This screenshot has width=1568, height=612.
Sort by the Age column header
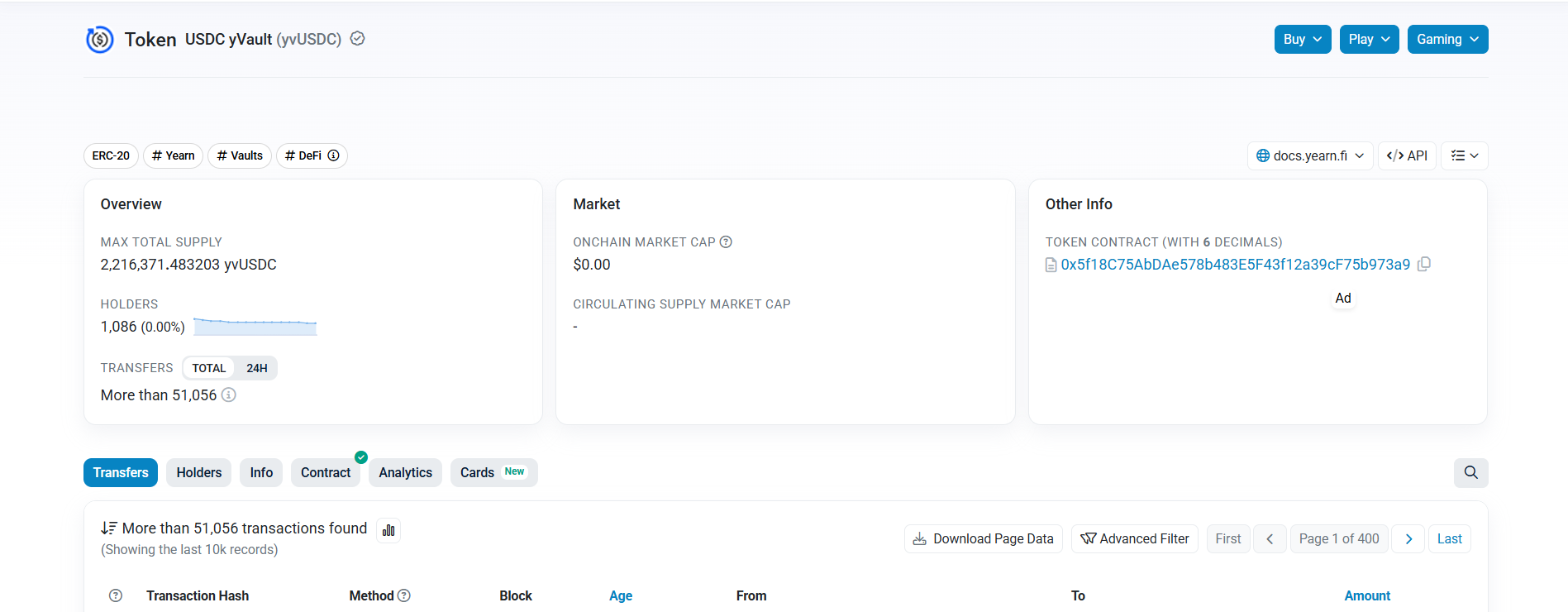[x=621, y=595]
